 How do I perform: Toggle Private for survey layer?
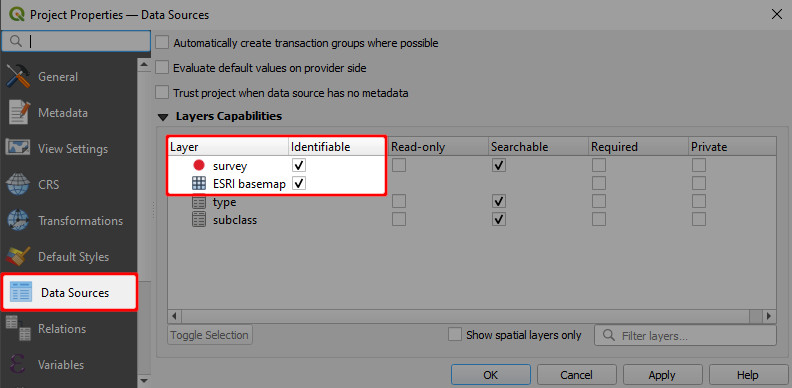[699, 165]
